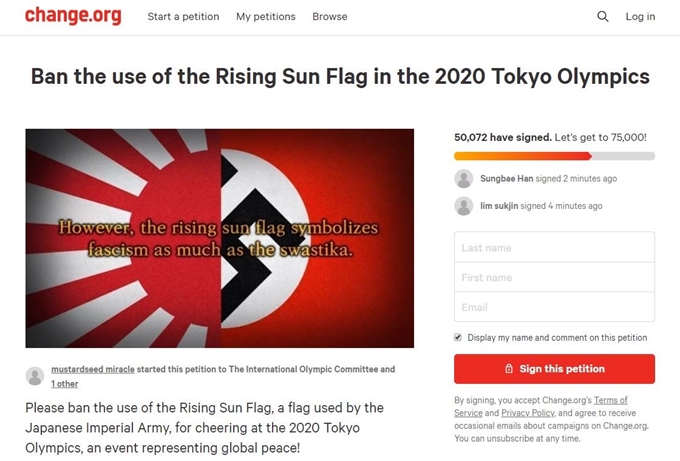Click the signature progress bar

554,156
